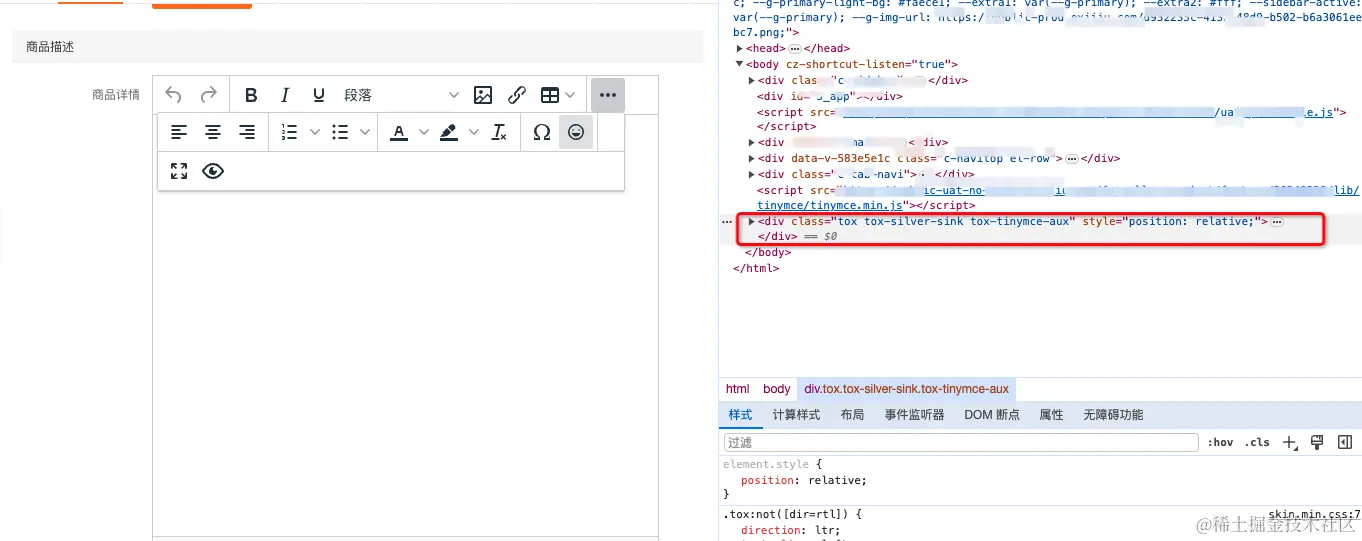Toggle the .cls class editor button
This screenshot has width=1362, height=541.
[1257, 442]
